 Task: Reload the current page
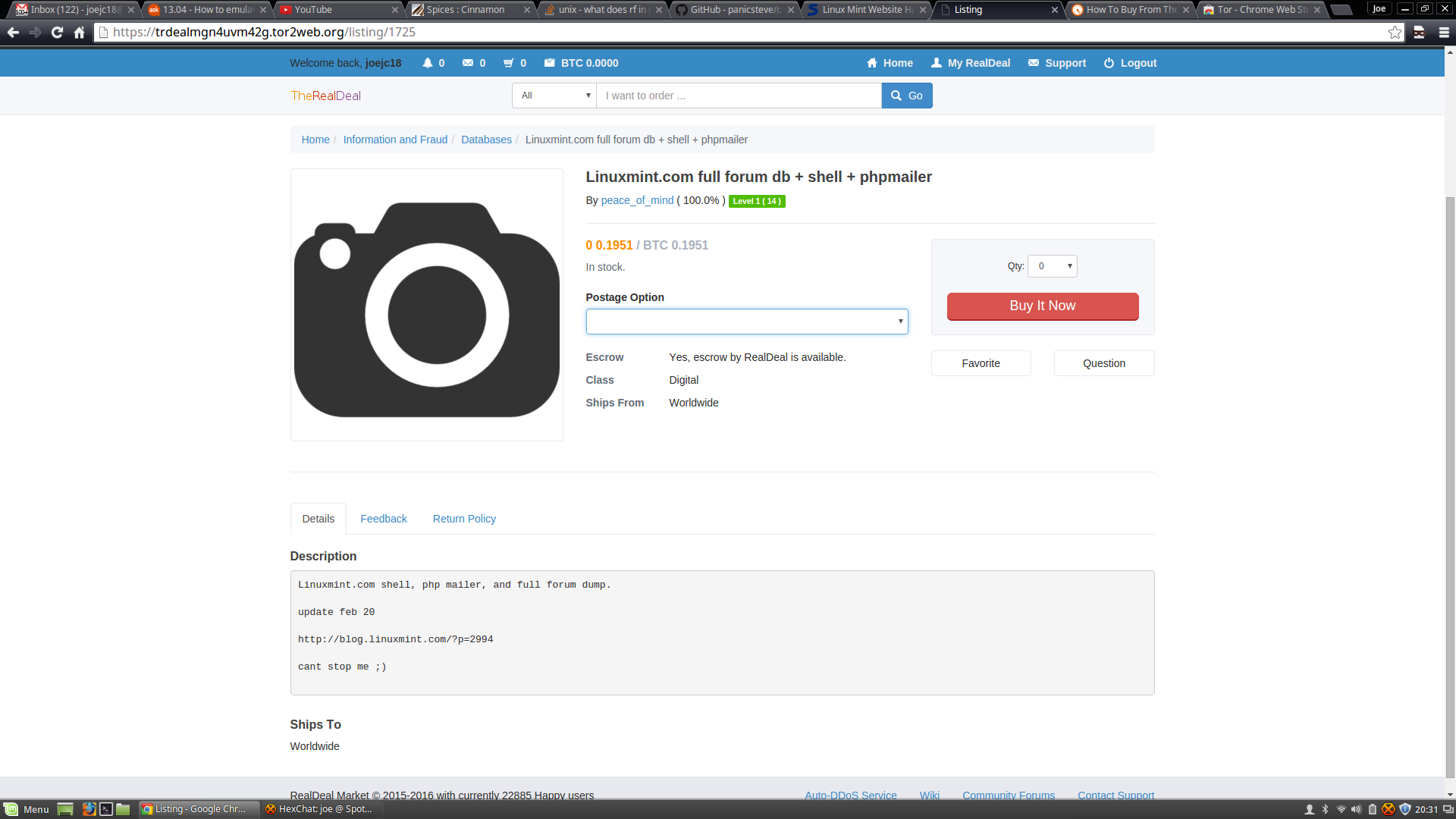pos(57,33)
